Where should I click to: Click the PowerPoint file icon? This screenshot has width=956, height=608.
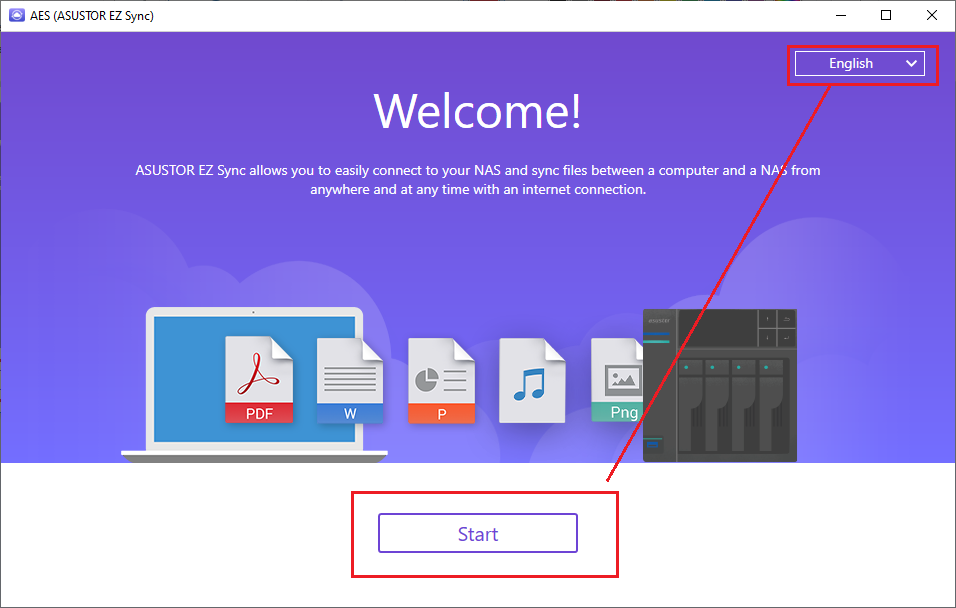pos(441,381)
